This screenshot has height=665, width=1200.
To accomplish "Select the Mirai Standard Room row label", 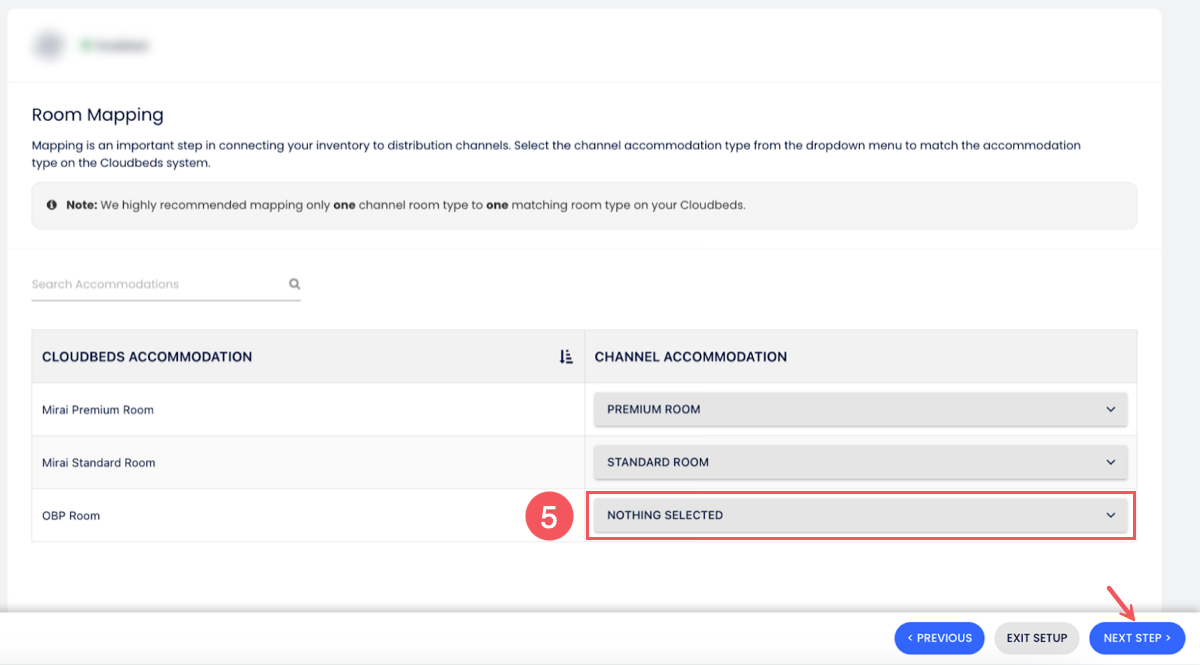I will (99, 463).
